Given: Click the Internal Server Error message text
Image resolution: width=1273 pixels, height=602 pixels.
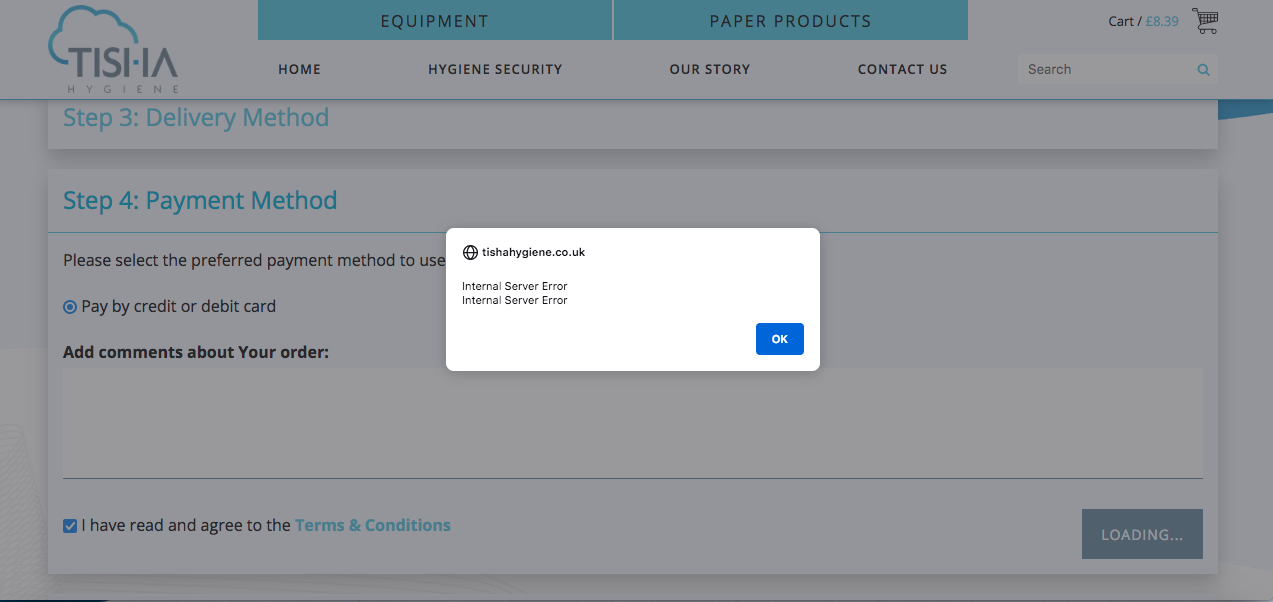Looking at the screenshot, I should pos(514,293).
